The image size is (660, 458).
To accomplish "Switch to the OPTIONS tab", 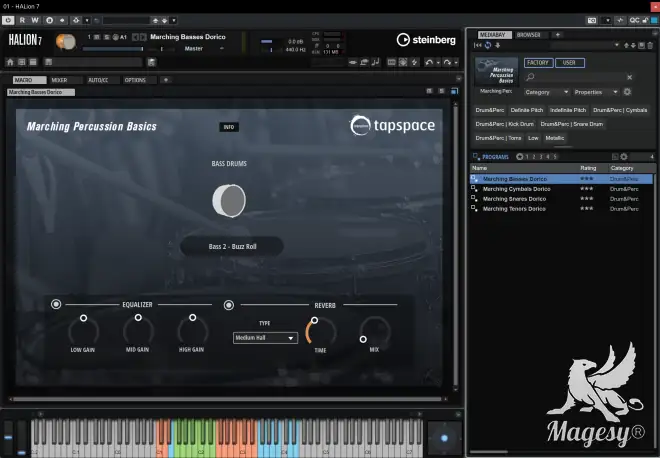I will coord(139,80).
